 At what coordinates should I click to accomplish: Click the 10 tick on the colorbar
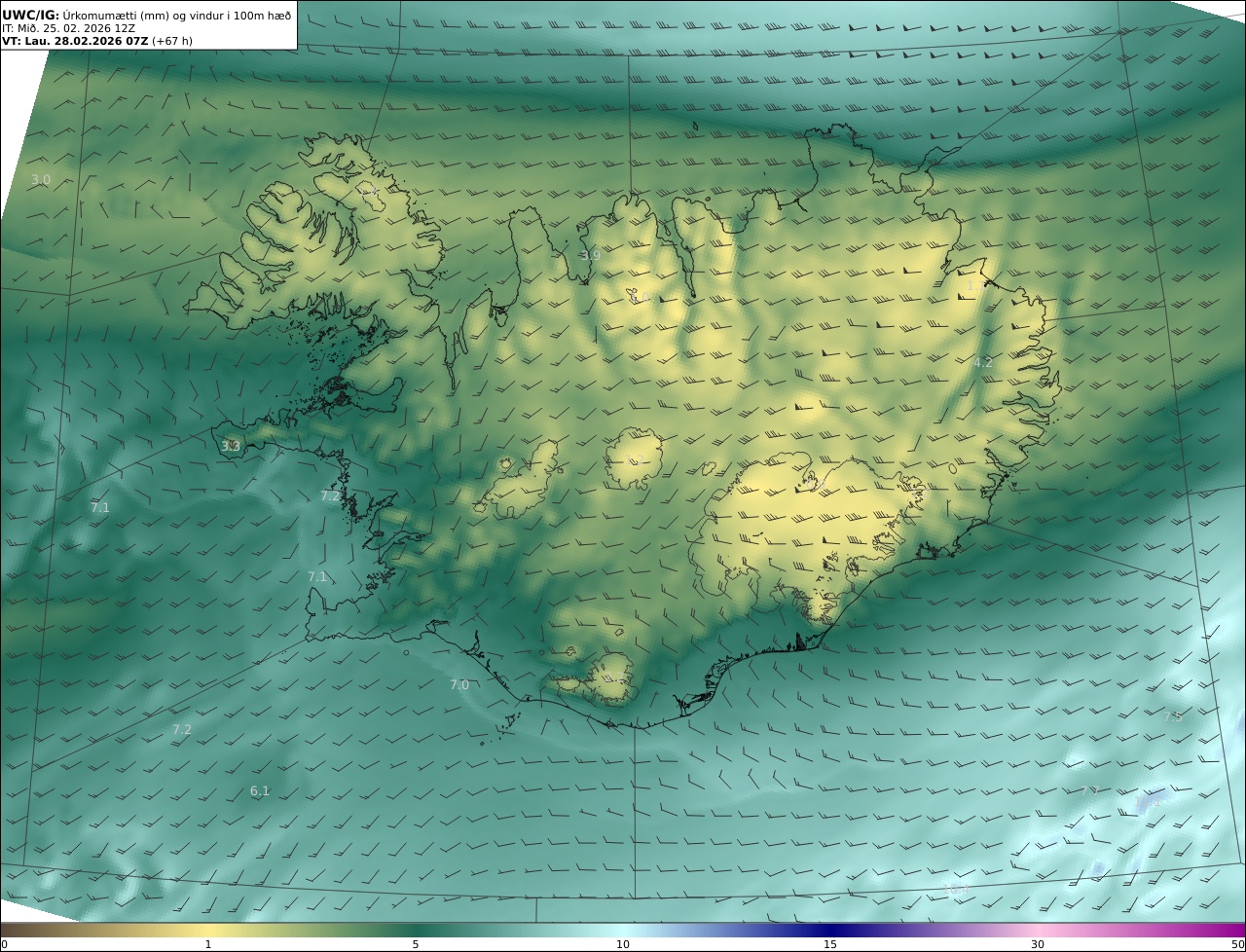623,944
